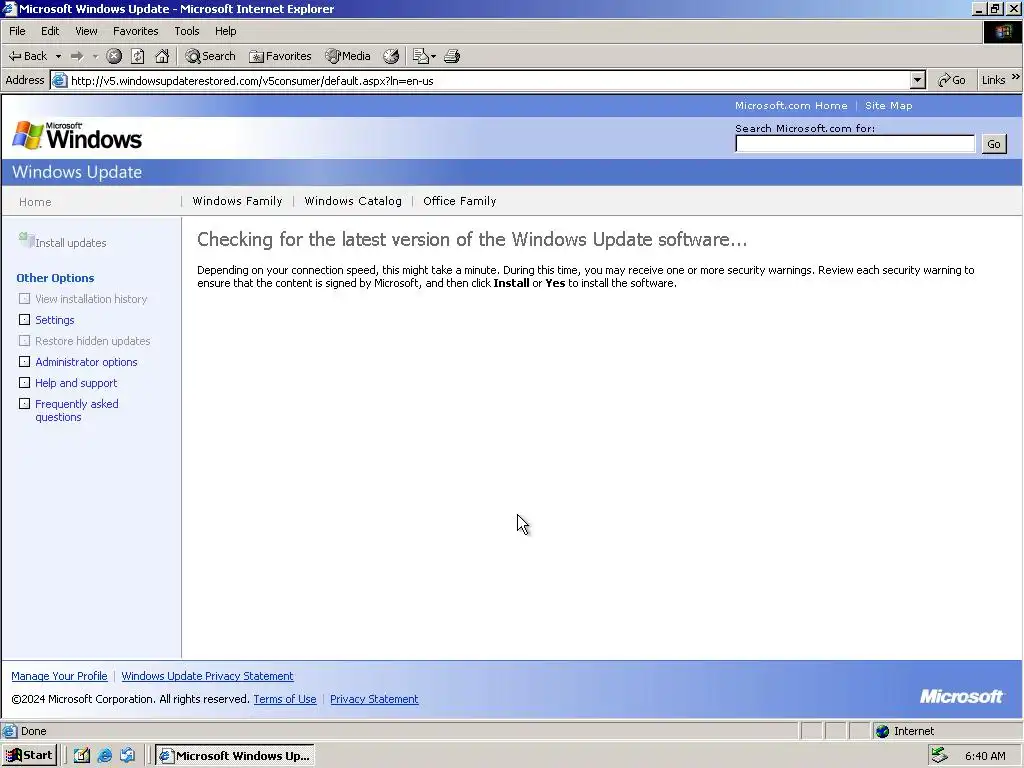Click the Start button
The width and height of the screenshot is (1024, 768).
point(29,756)
